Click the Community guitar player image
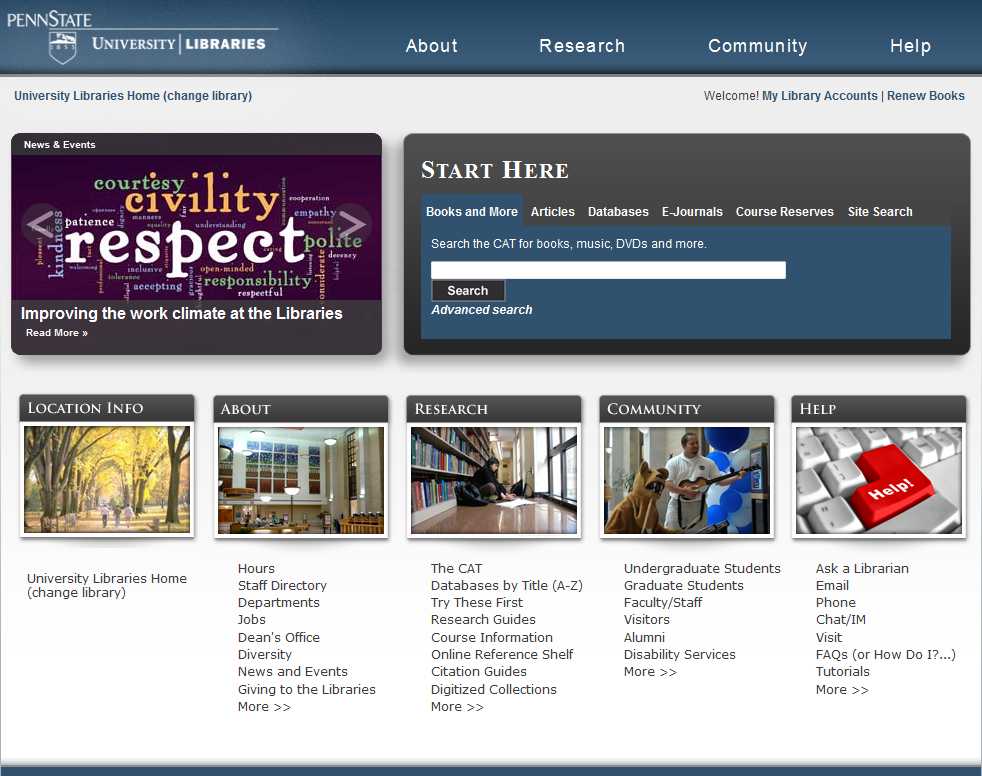982x776 pixels. click(x=686, y=480)
